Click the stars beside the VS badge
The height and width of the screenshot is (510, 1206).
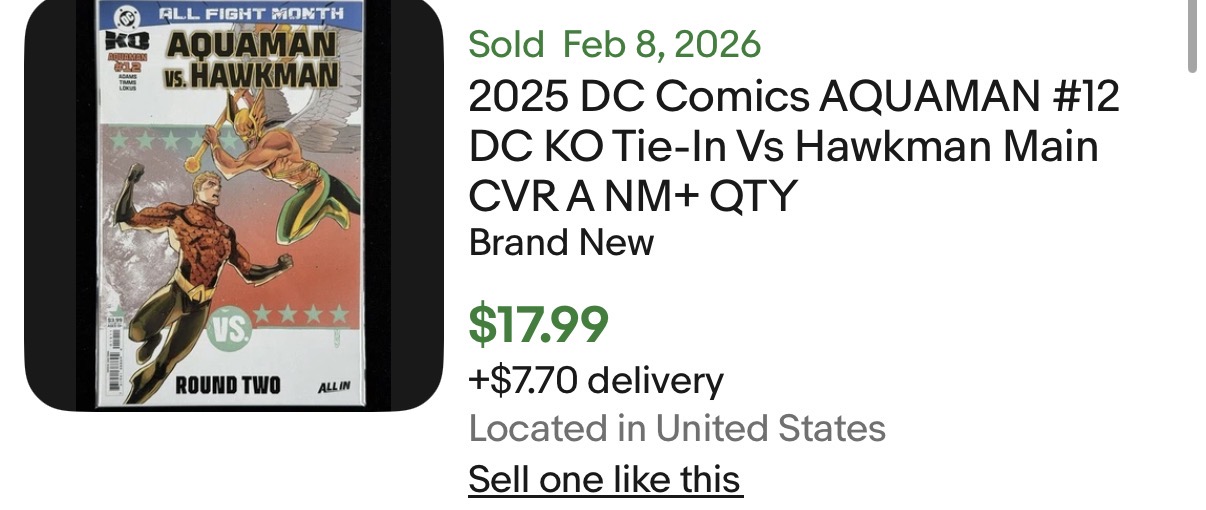[x=301, y=316]
